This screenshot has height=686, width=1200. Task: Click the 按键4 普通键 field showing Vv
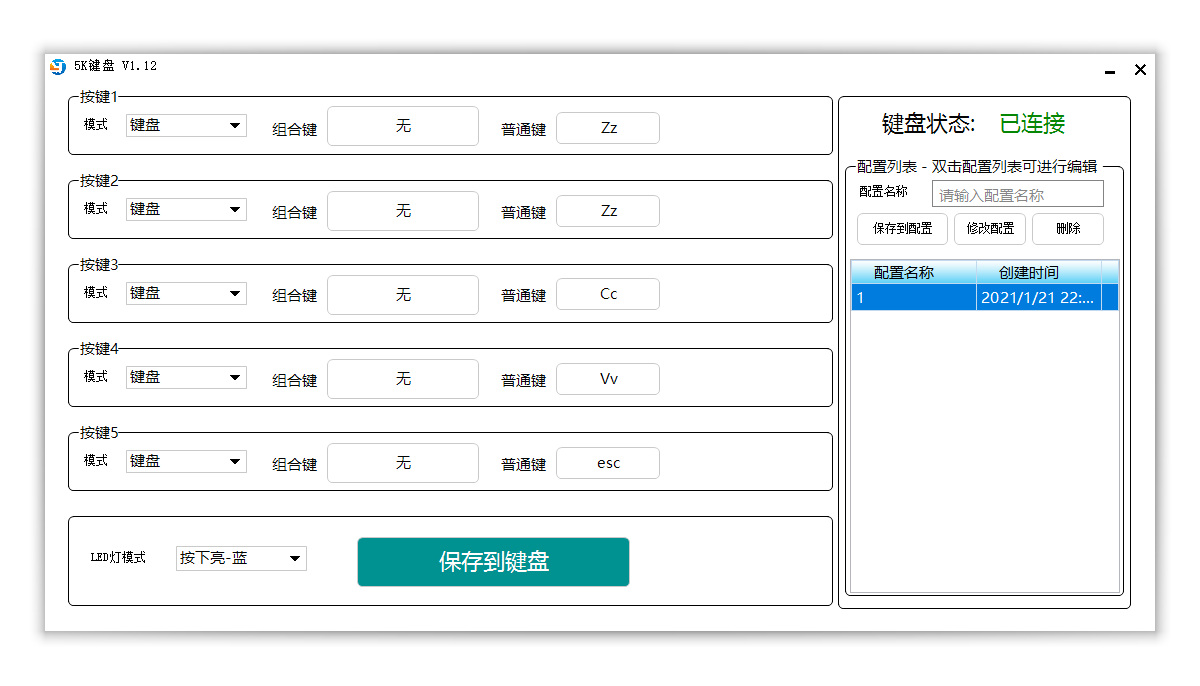[608, 378]
